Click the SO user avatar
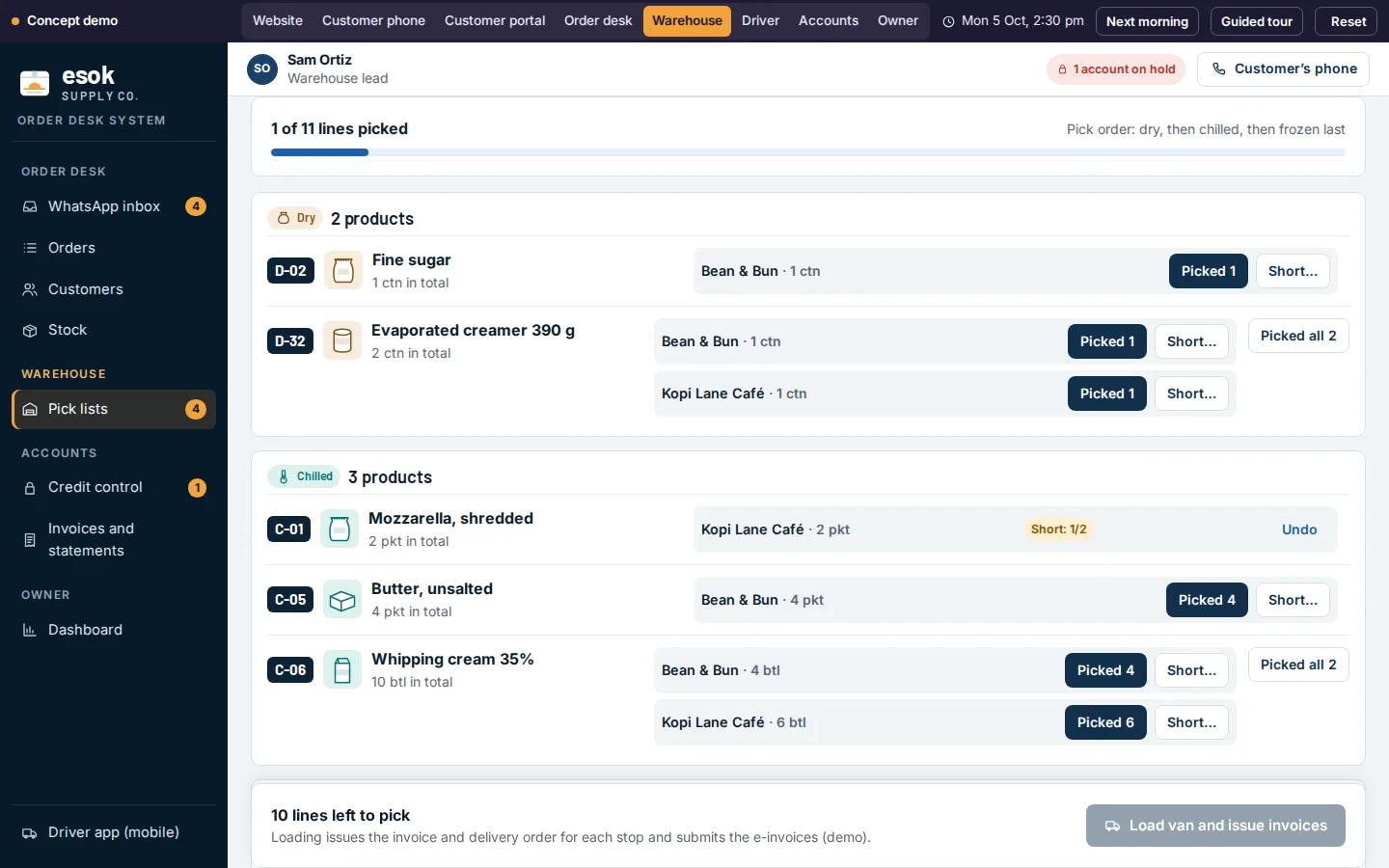The width and height of the screenshot is (1389, 868). (262, 69)
